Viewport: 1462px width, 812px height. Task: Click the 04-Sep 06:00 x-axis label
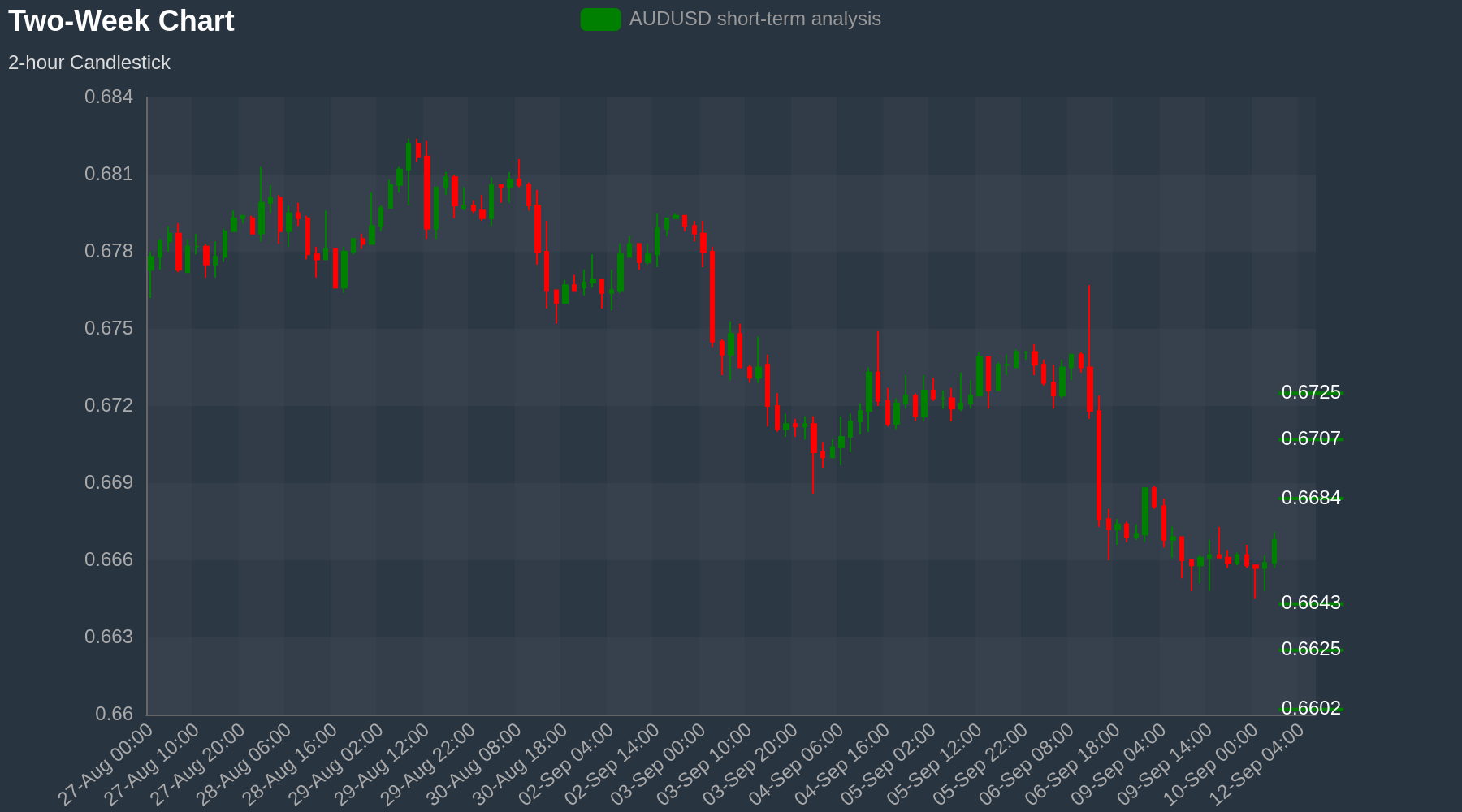point(797,764)
